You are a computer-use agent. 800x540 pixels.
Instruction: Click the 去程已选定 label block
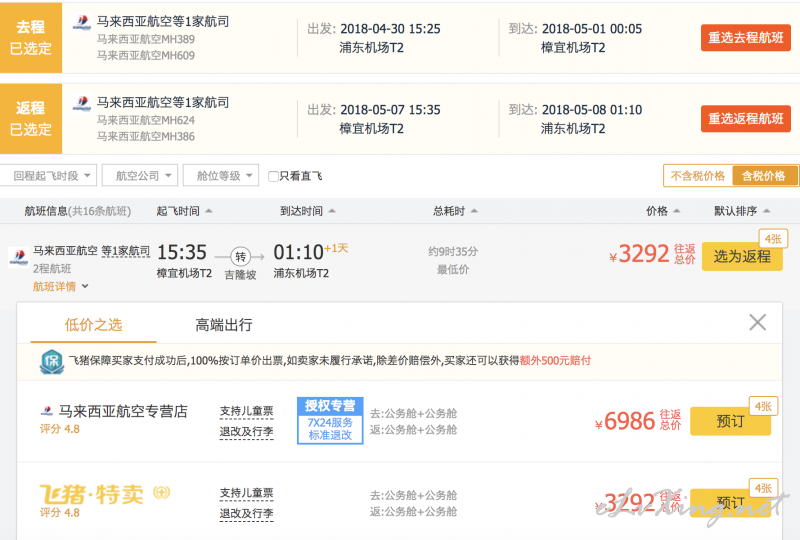coord(31,38)
